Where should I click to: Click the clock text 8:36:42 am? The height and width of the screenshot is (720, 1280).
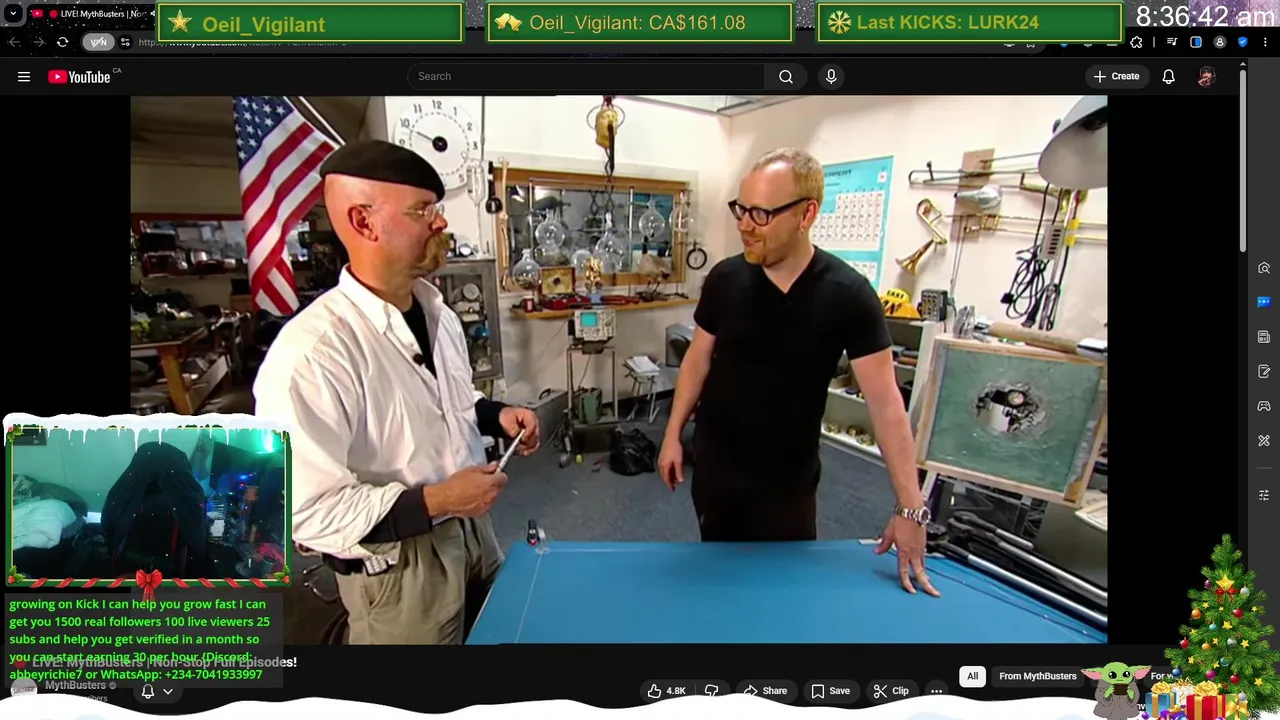[1205, 17]
